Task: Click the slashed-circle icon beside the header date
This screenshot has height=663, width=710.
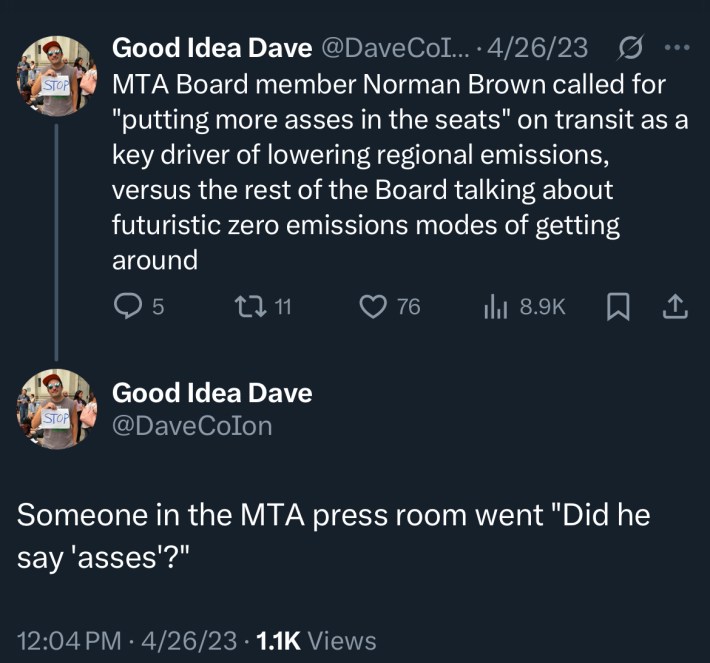Action: pos(631,46)
